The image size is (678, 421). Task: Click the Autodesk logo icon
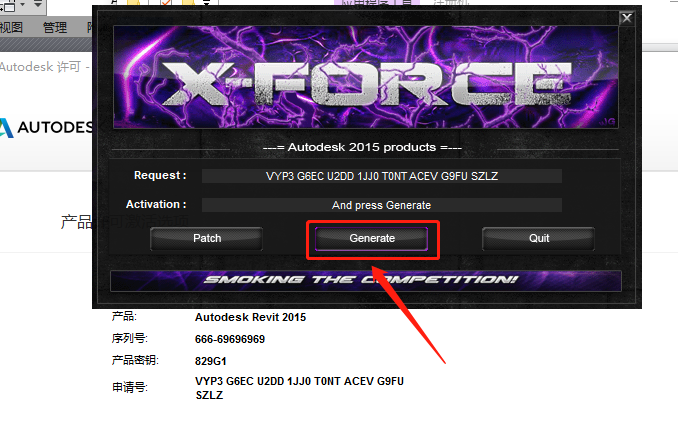tap(6, 128)
